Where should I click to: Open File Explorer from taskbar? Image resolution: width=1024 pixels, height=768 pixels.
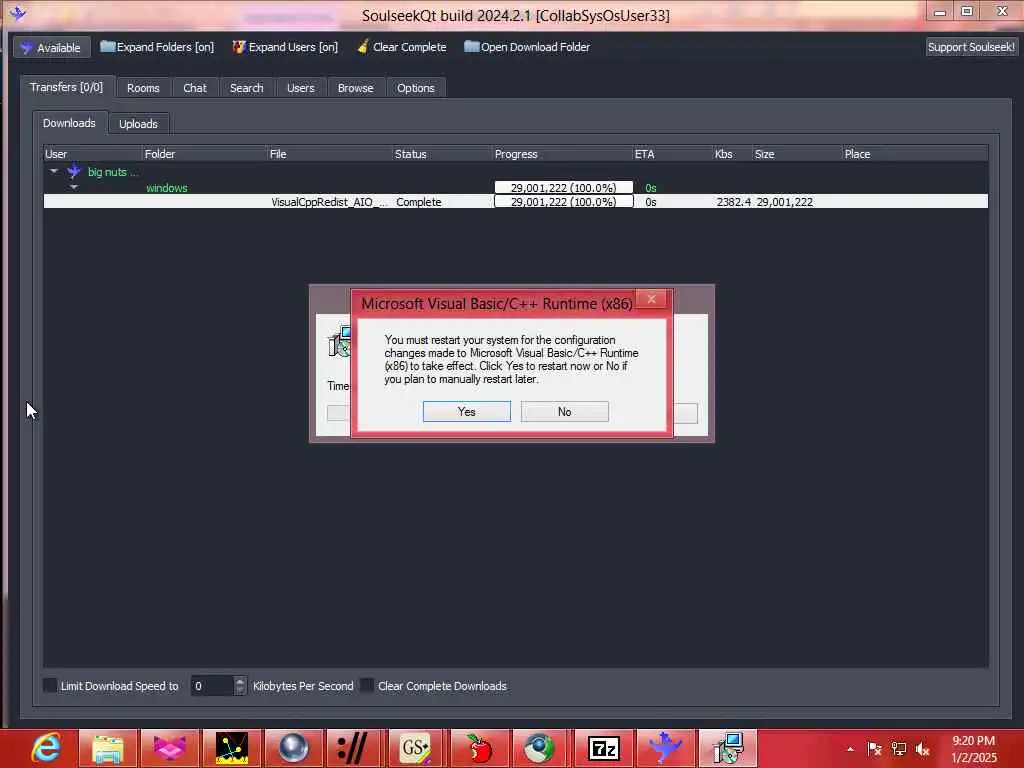click(108, 748)
